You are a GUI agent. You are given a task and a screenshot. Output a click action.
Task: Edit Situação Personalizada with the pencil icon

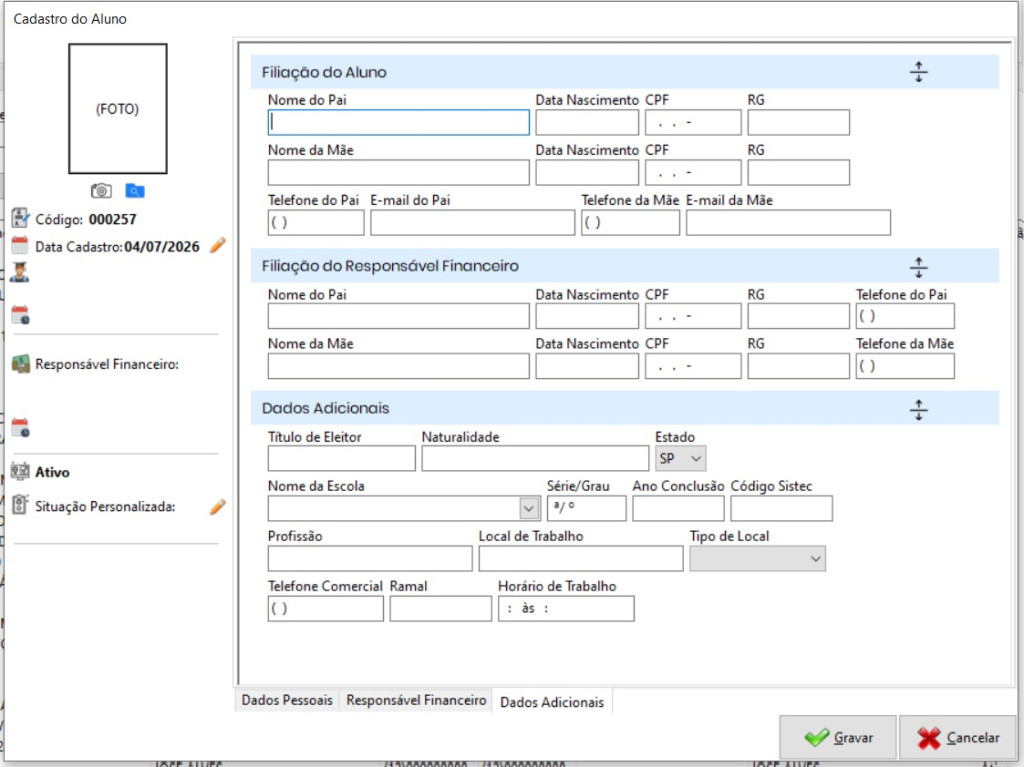click(x=217, y=506)
